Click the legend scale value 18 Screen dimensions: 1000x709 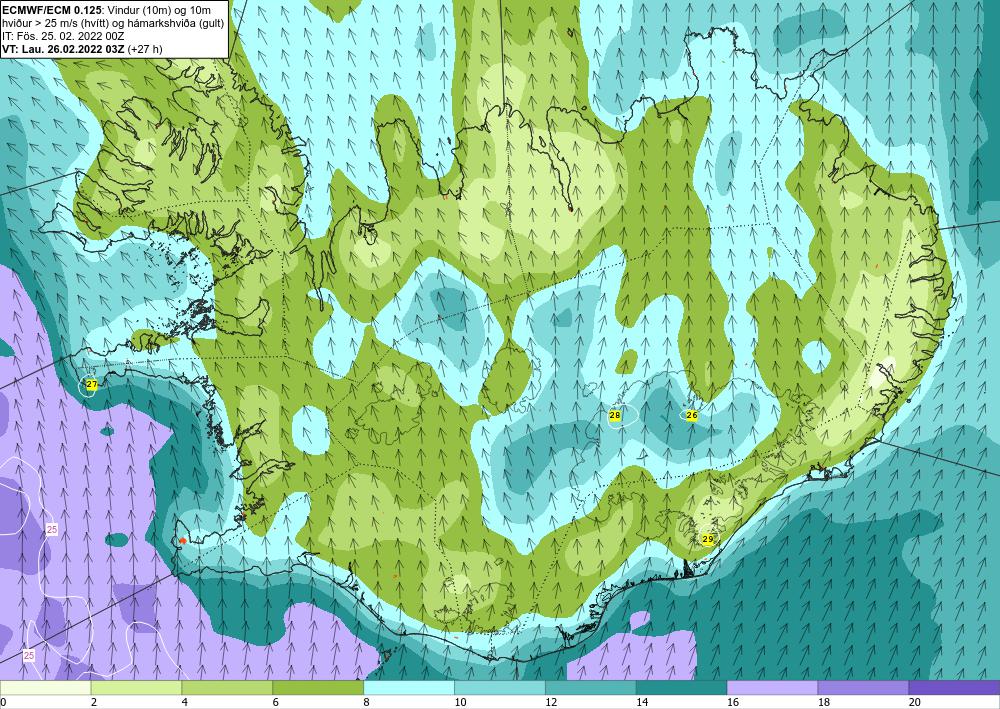pyautogui.click(x=823, y=703)
